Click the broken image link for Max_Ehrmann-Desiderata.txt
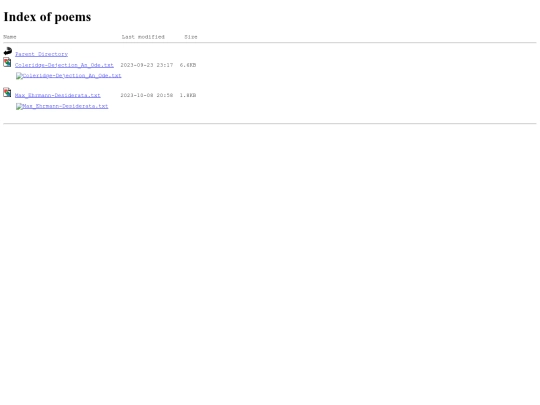Image resolution: width=540 pixels, height=405 pixels. point(62,106)
